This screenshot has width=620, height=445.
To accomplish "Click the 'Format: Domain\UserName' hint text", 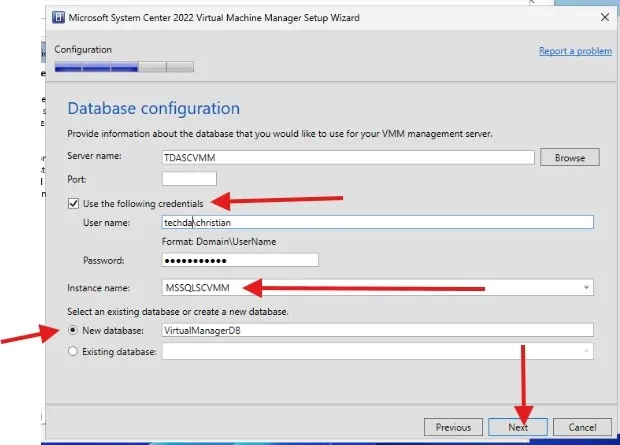I will (x=219, y=242).
